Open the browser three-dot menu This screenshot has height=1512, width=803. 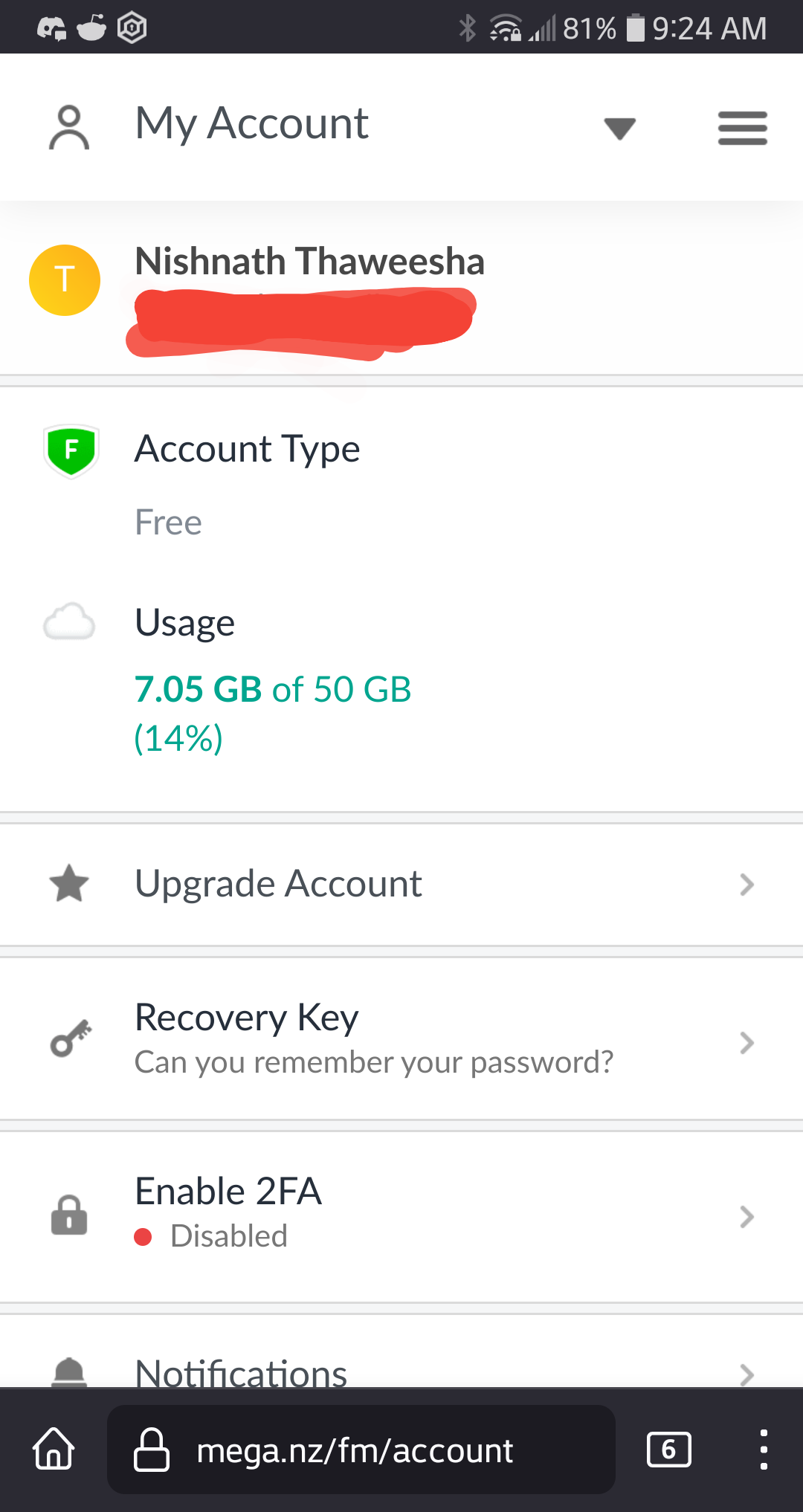coord(764,1450)
